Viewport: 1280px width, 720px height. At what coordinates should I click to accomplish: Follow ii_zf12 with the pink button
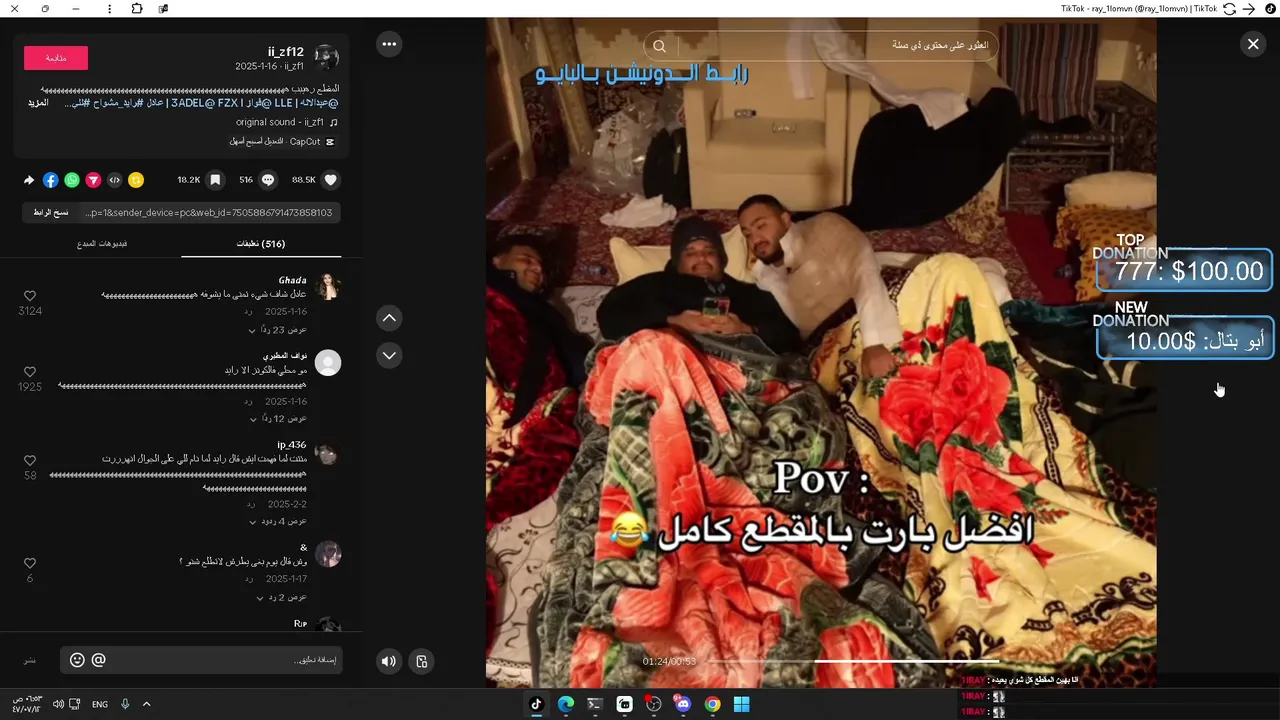point(56,58)
